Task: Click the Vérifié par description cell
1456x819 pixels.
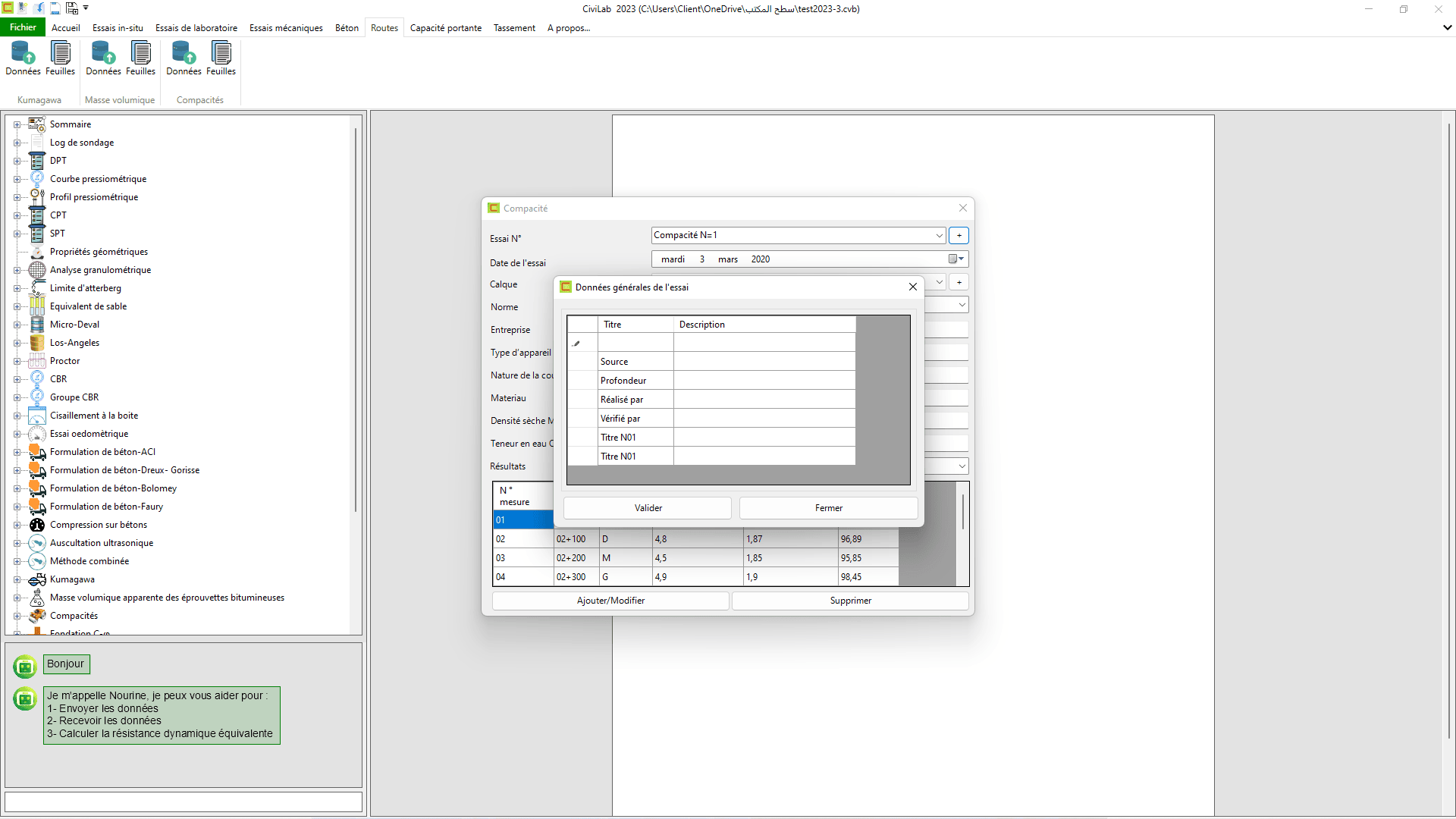Action: (764, 419)
